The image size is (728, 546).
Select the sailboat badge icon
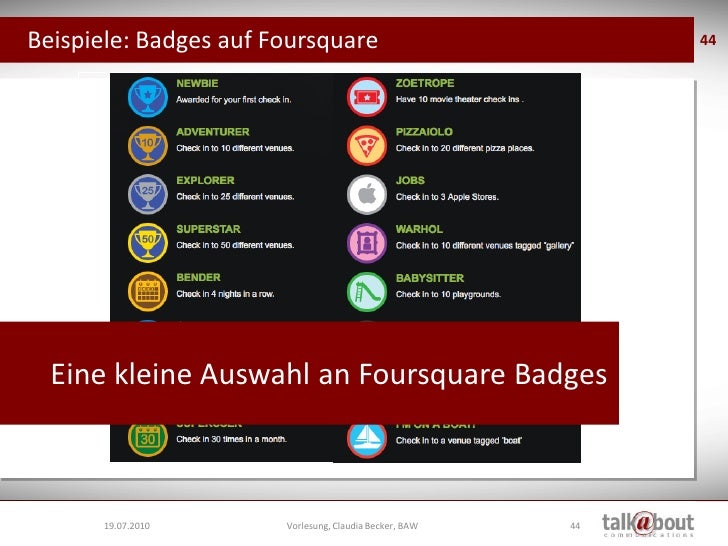[x=367, y=441]
